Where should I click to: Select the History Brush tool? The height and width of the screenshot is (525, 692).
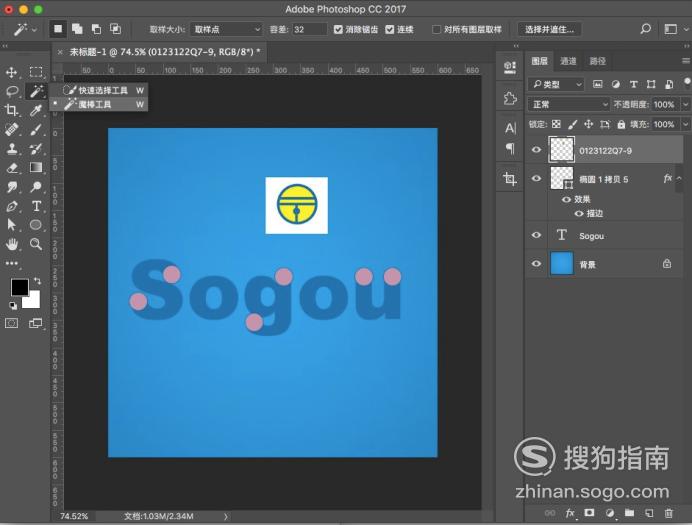point(36,149)
